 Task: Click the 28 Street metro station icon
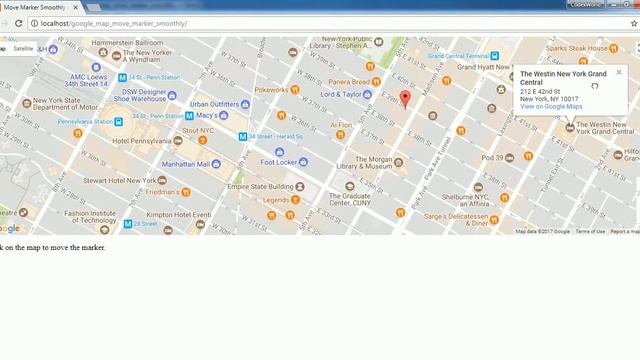click(128, 224)
